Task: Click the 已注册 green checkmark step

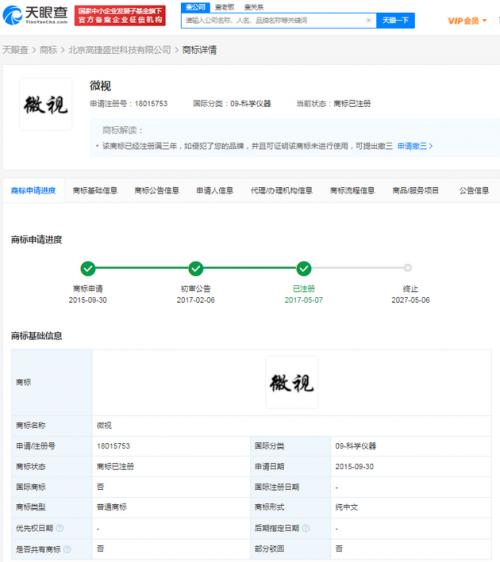Action: (x=304, y=268)
